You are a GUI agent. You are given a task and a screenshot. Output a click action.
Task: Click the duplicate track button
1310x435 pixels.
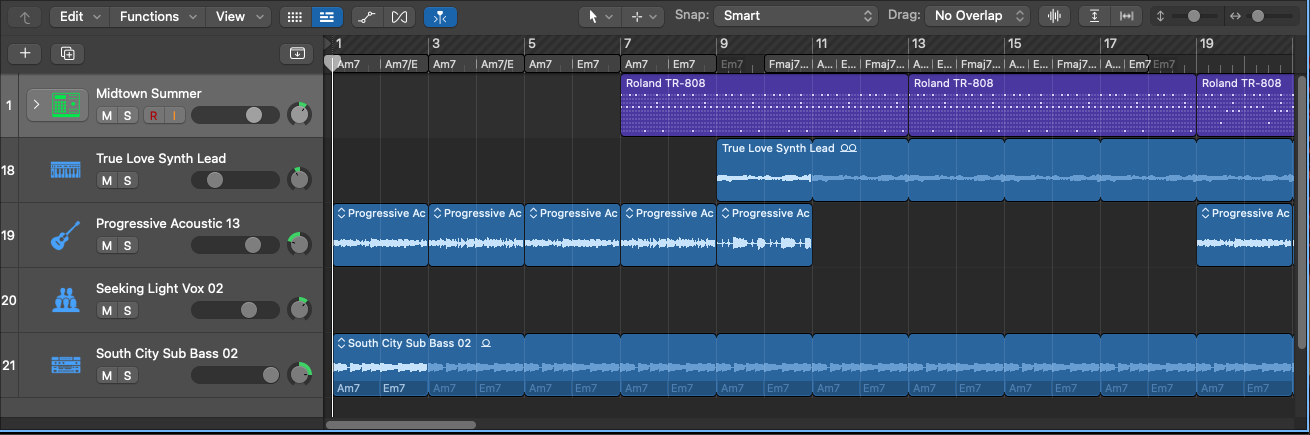pyautogui.click(x=67, y=53)
